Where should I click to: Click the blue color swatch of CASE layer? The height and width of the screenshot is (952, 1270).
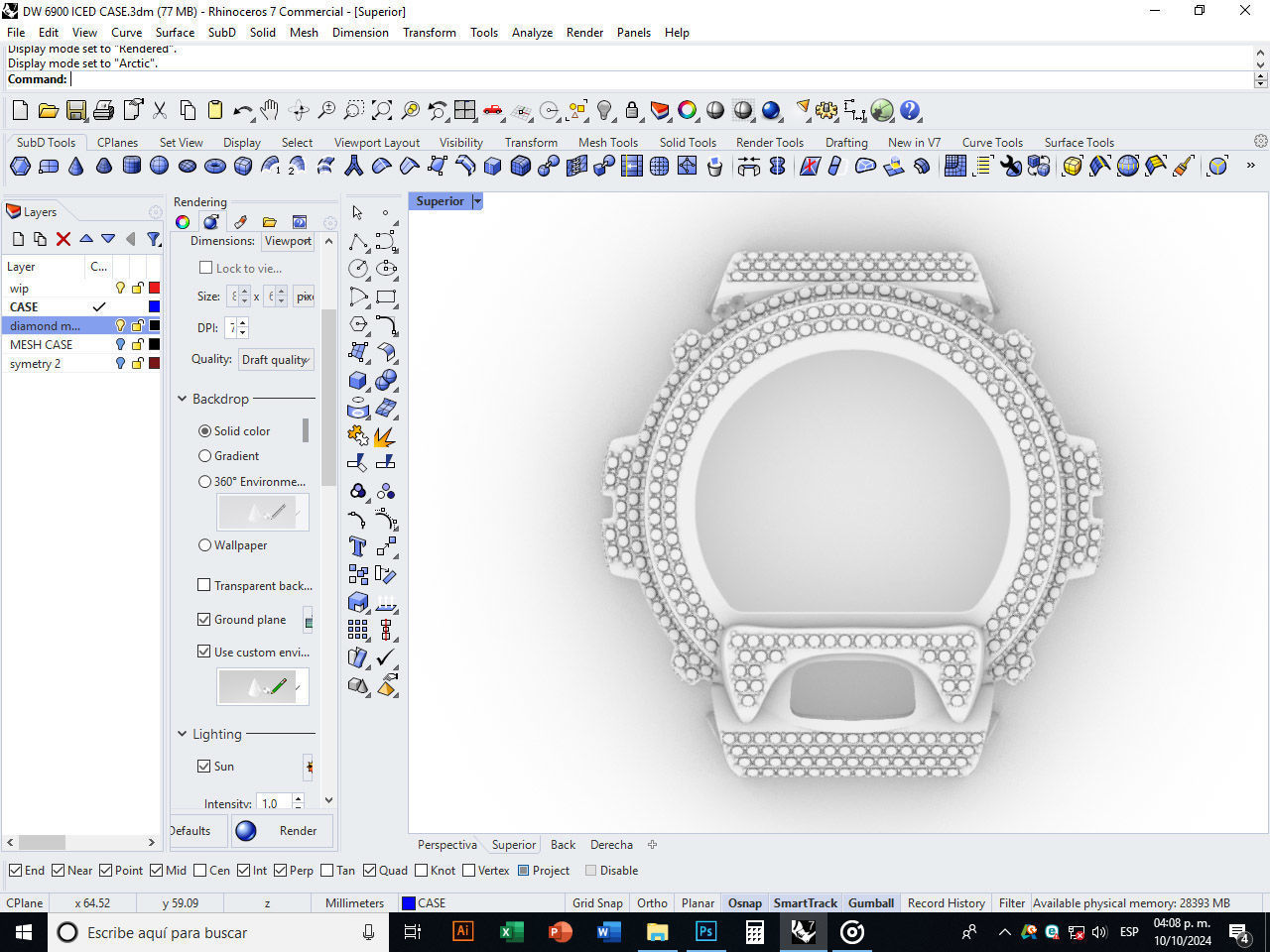point(154,307)
